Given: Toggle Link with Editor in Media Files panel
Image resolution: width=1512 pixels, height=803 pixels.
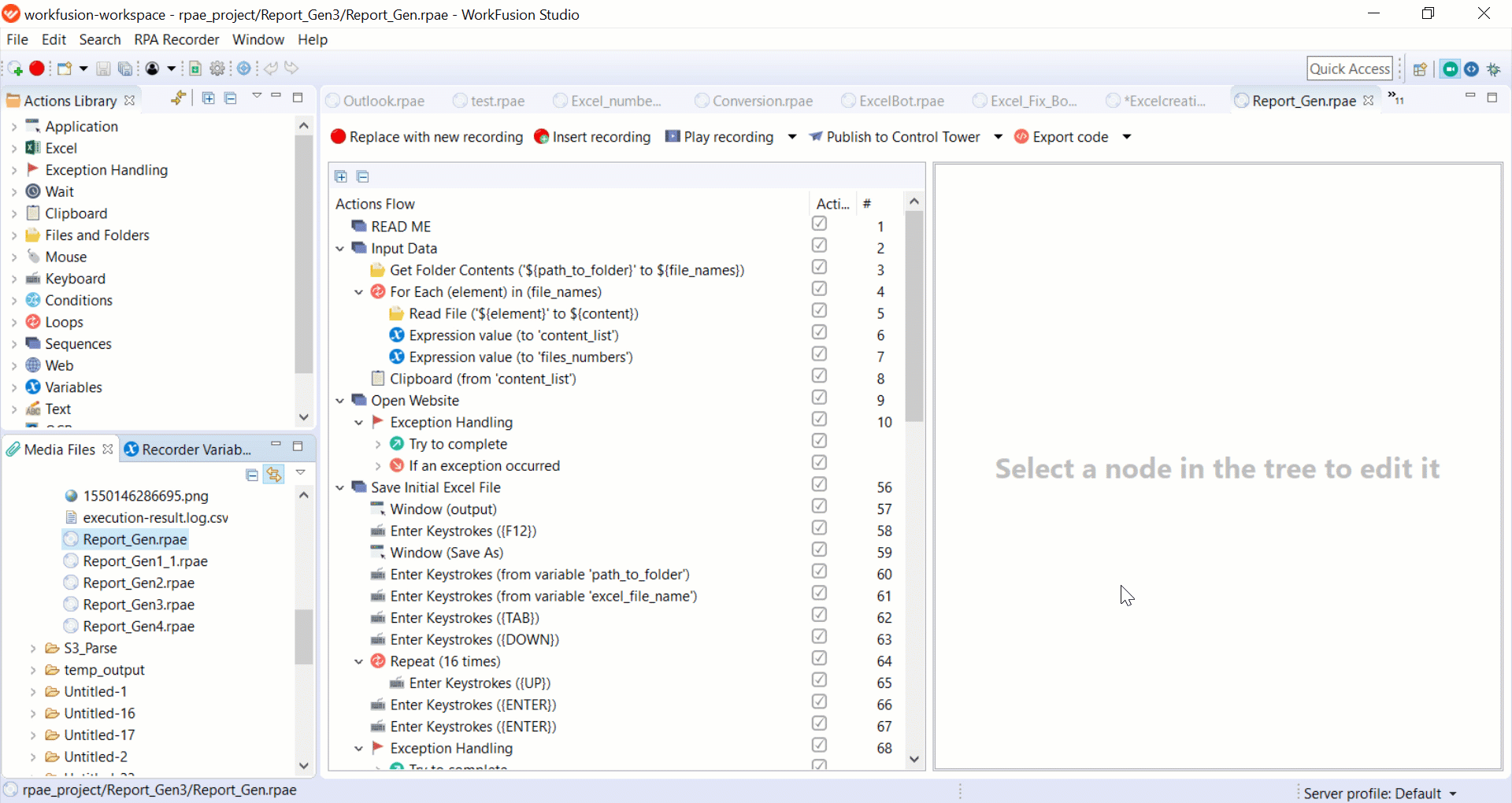Looking at the screenshot, I should tap(274, 475).
